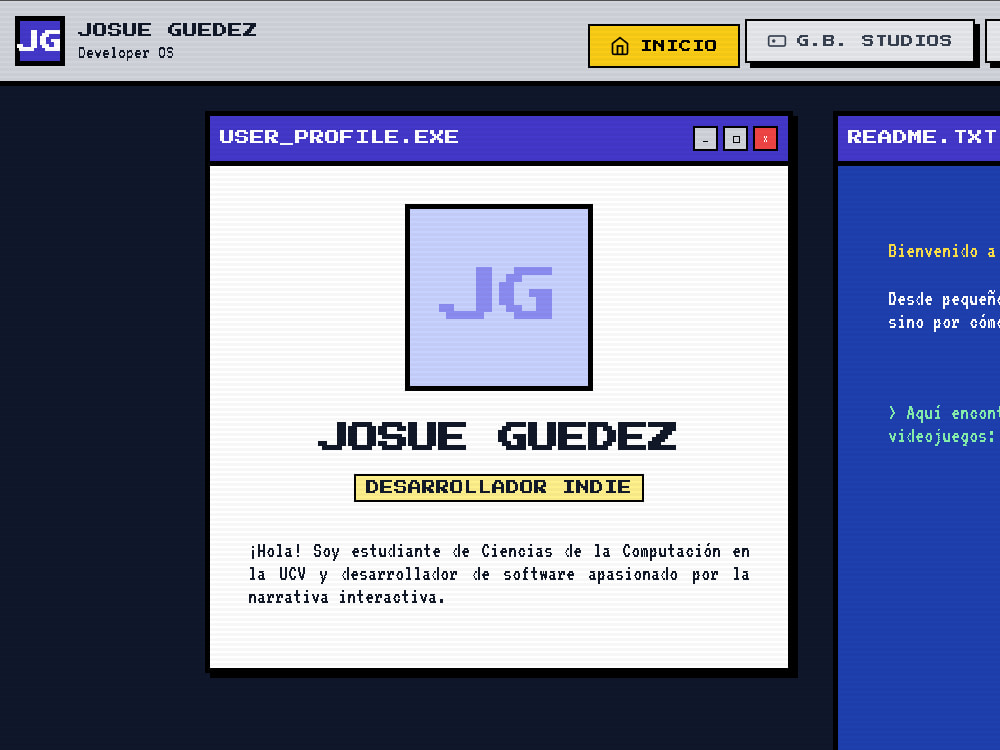Click the 'sino por cóm' line in README
Image resolution: width=1000 pixels, height=750 pixels.
click(x=944, y=323)
